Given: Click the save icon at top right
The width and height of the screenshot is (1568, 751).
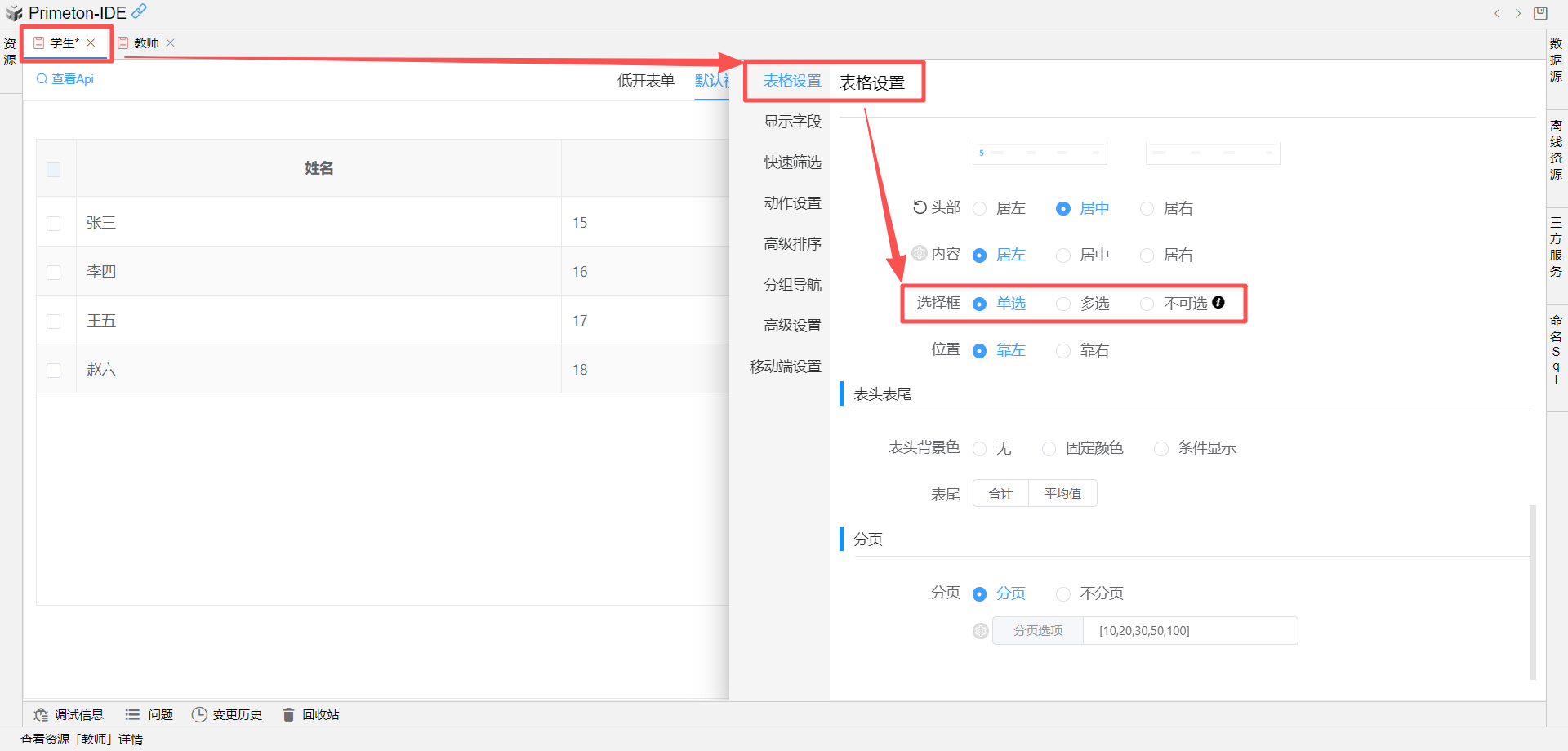Looking at the screenshot, I should pos(1540,13).
